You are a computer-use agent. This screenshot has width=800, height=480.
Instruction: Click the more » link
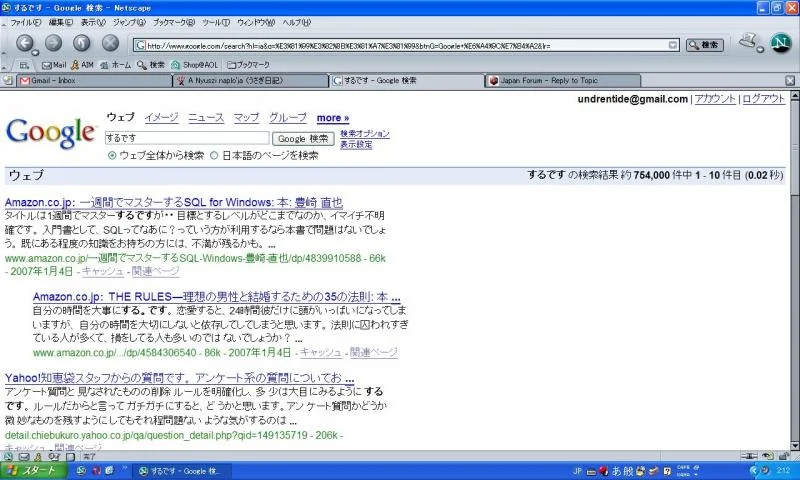[x=333, y=118]
